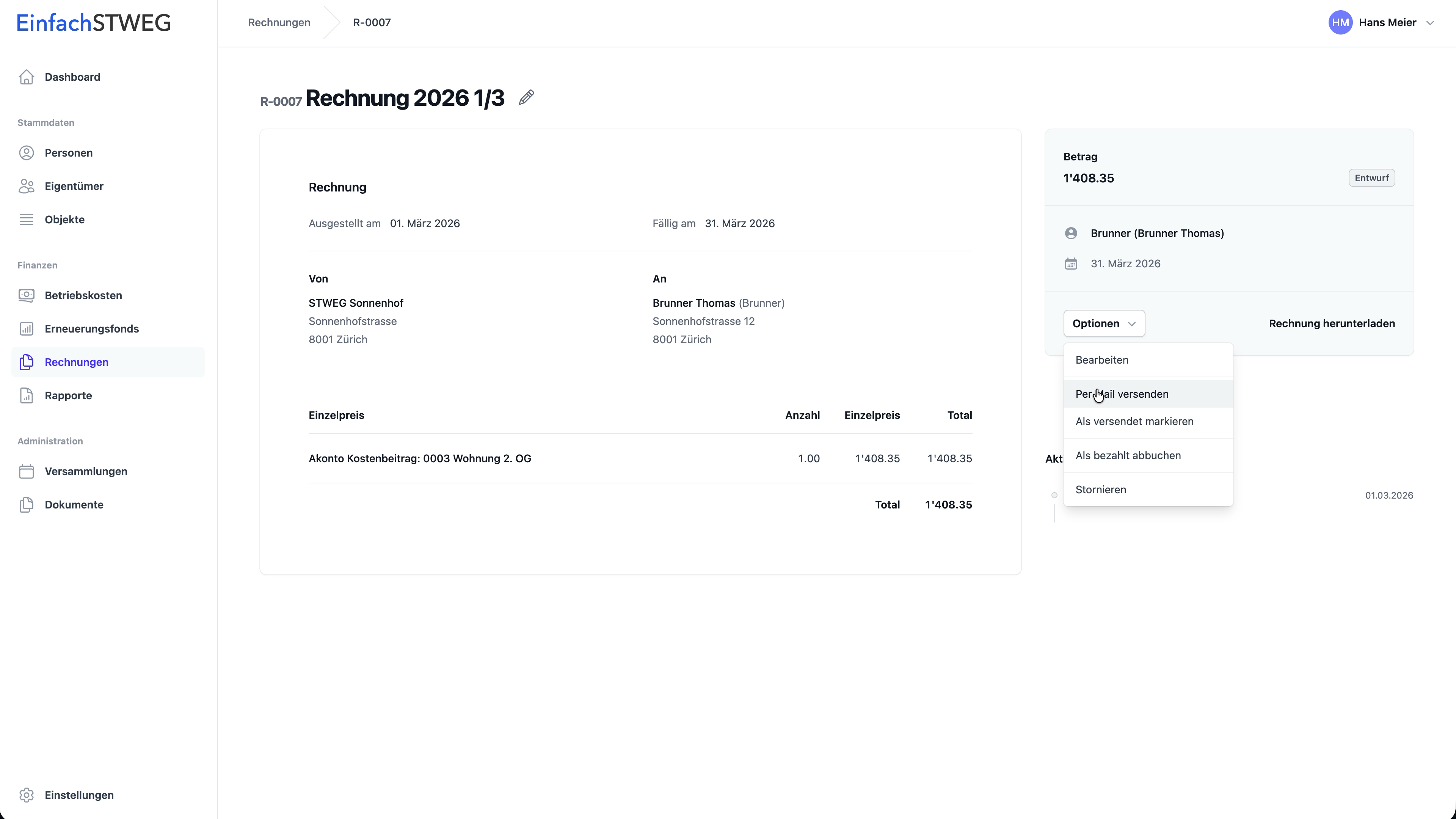Click the Rapporte document icon

click(27, 395)
